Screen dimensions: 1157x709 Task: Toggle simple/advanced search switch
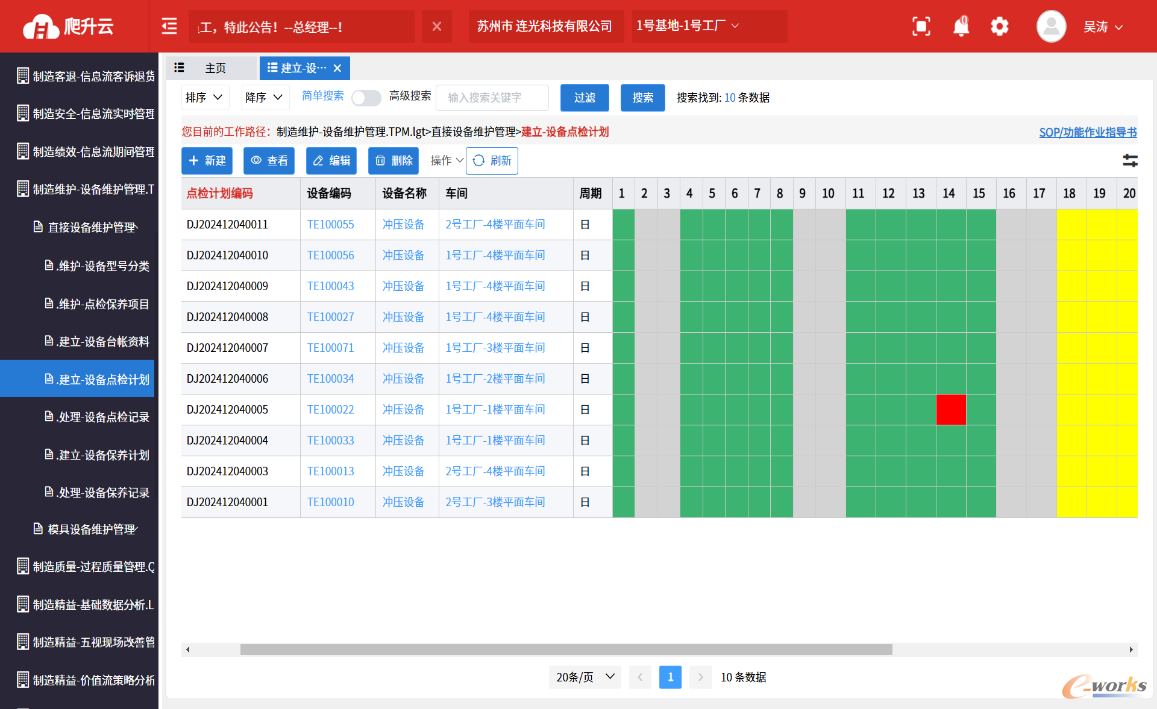366,98
